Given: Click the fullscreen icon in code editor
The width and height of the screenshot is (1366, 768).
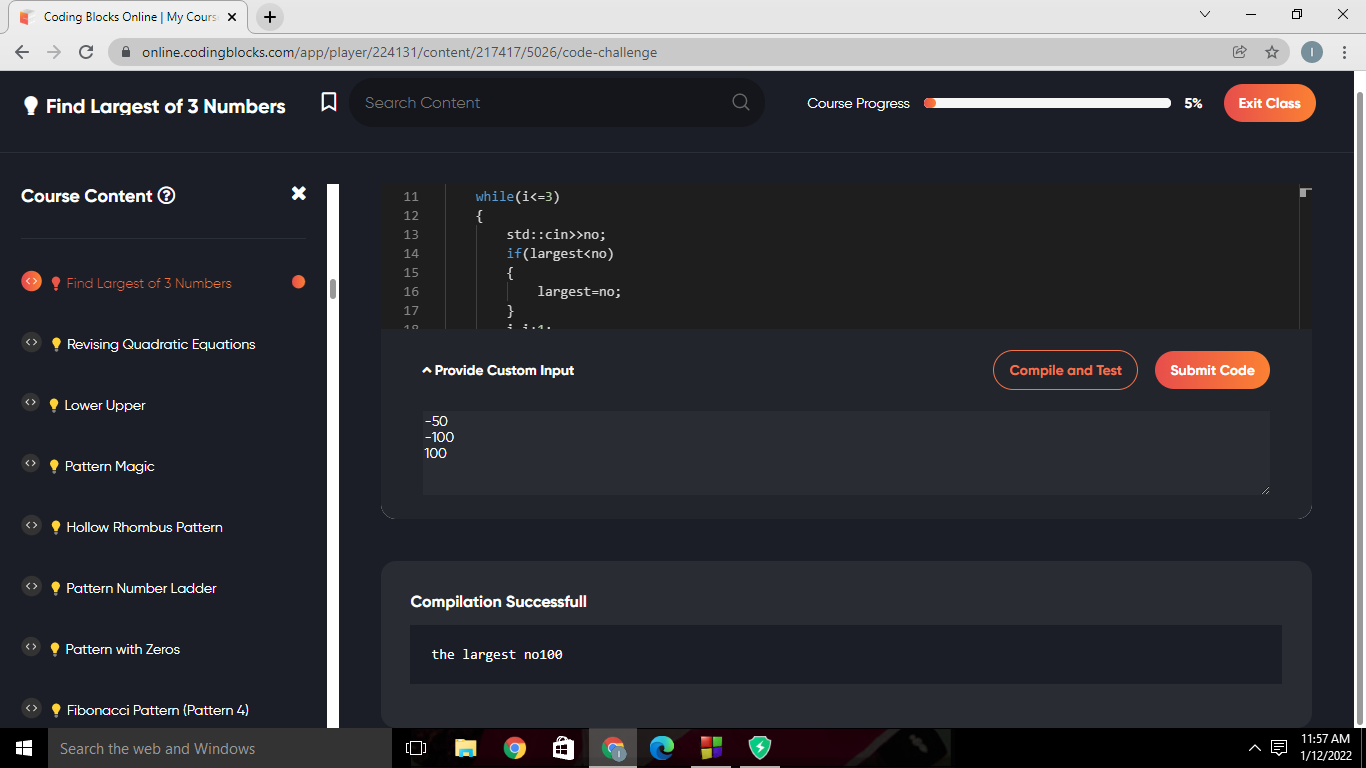Looking at the screenshot, I should [1304, 192].
